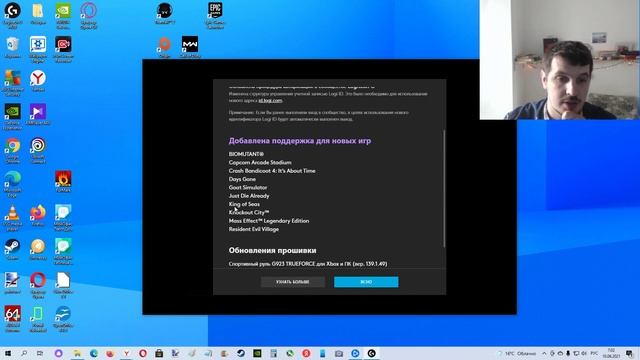Select Capcom Arcade Stadium entry

pyautogui.click(x=260, y=162)
